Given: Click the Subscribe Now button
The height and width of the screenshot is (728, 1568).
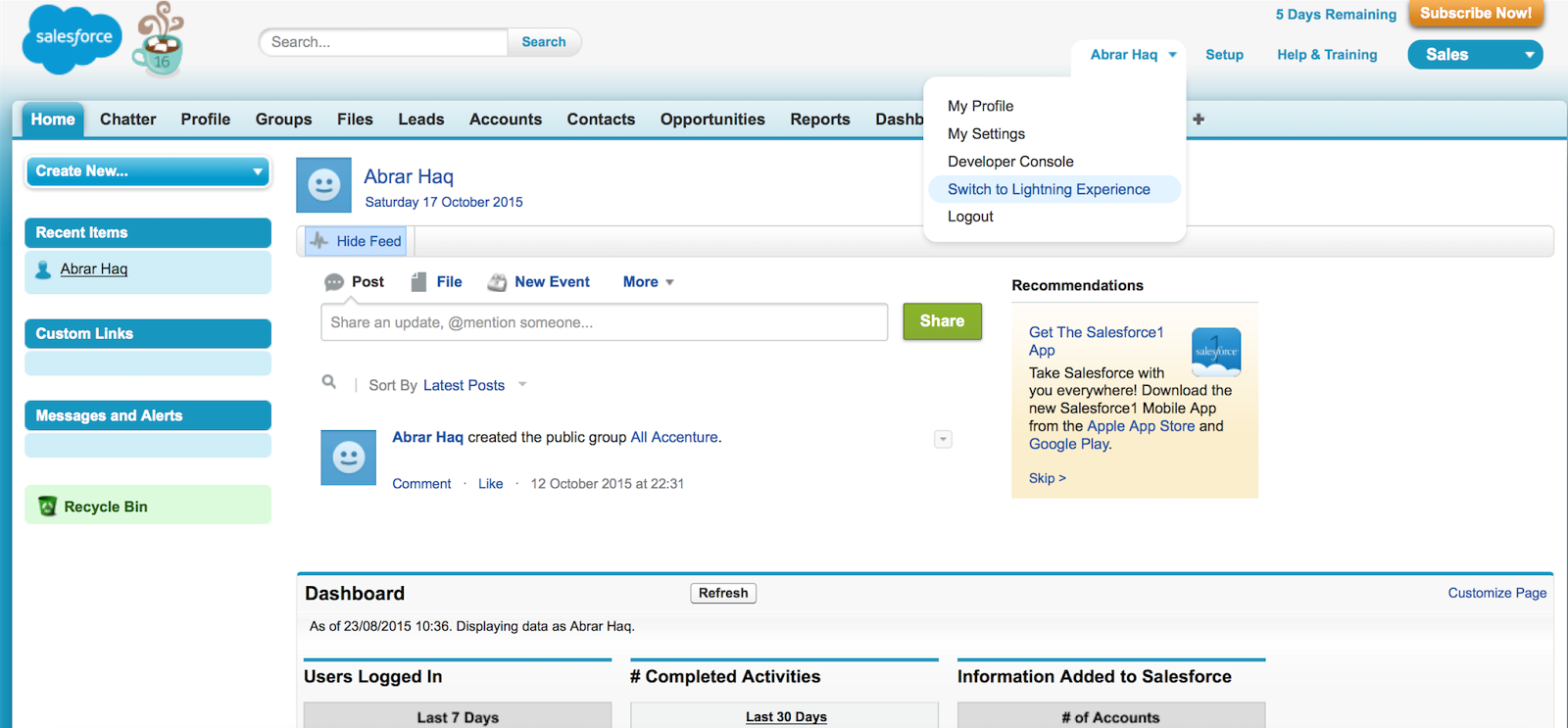Looking at the screenshot, I should [1476, 14].
